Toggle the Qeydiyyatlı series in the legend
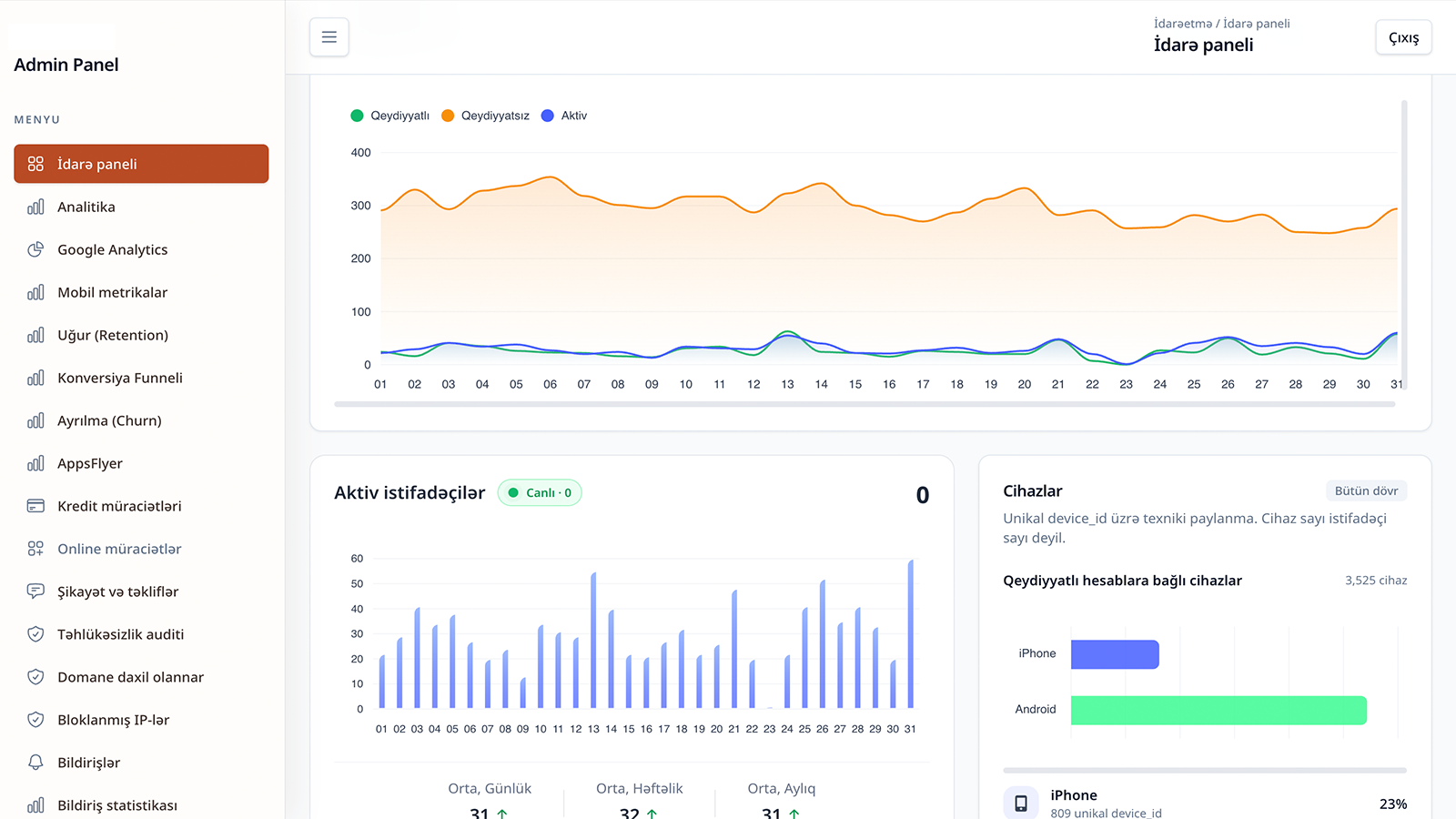 (390, 116)
